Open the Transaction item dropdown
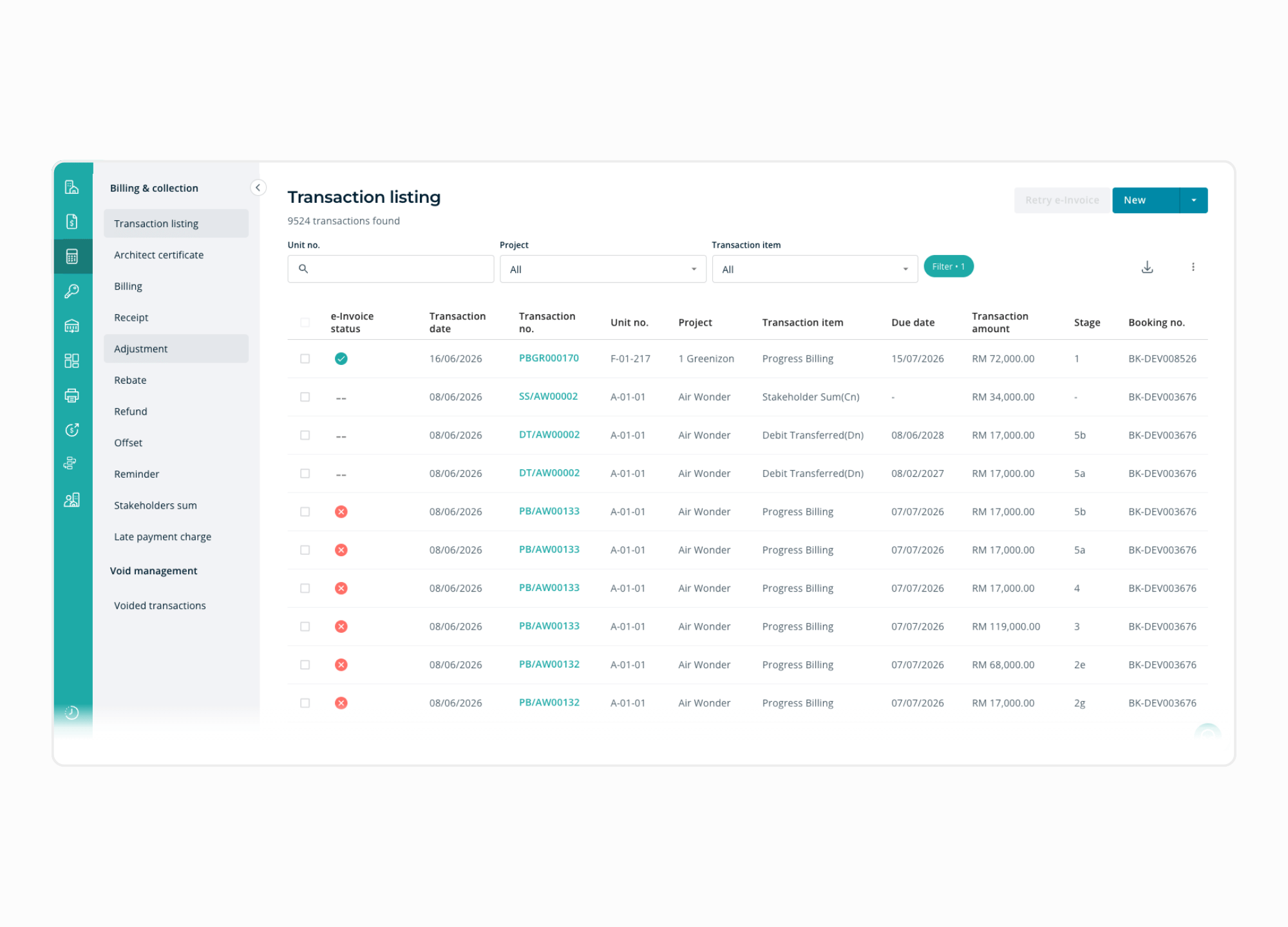This screenshot has height=927, width=1288. coord(815,269)
